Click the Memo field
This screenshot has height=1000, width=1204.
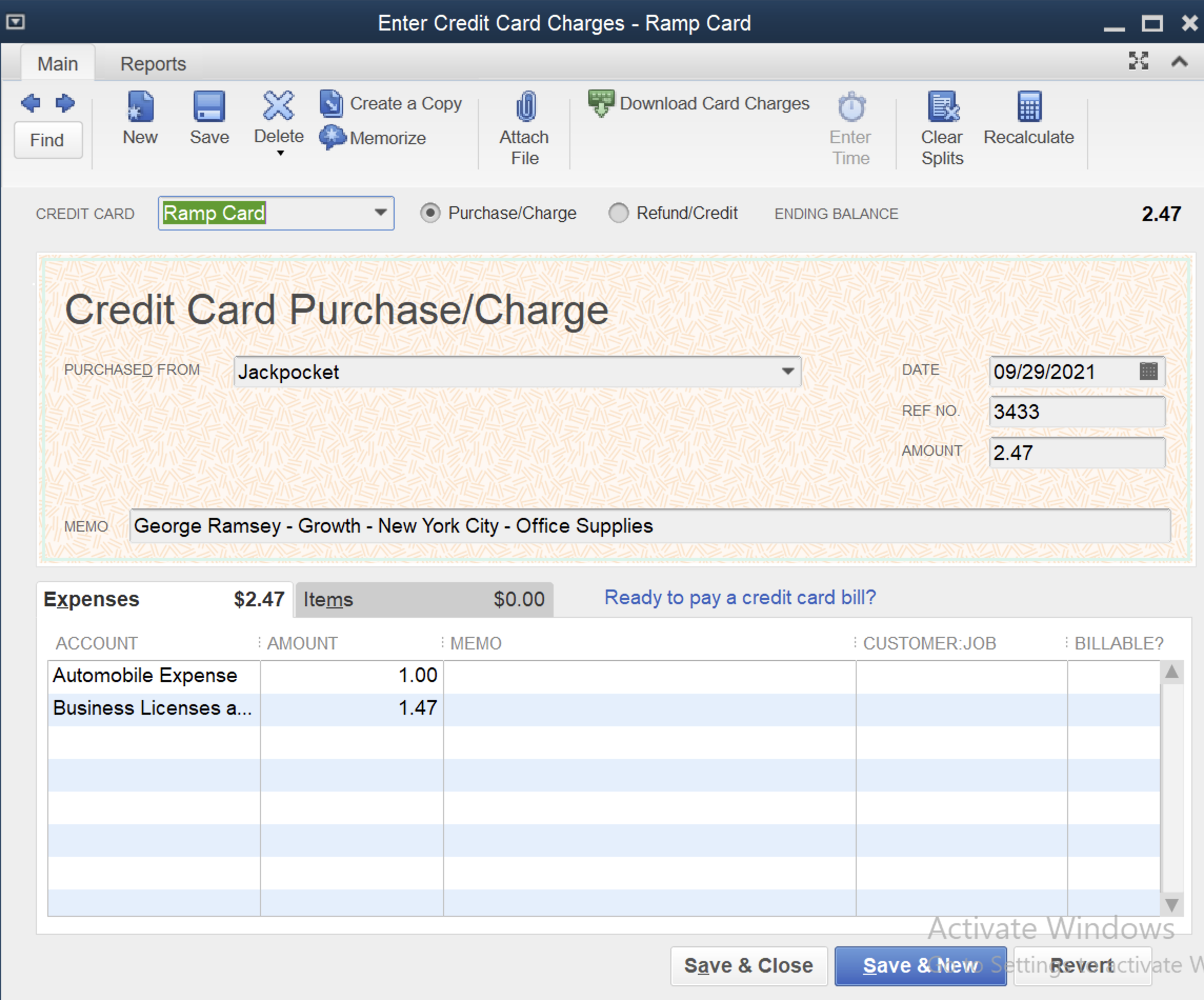tap(649, 526)
